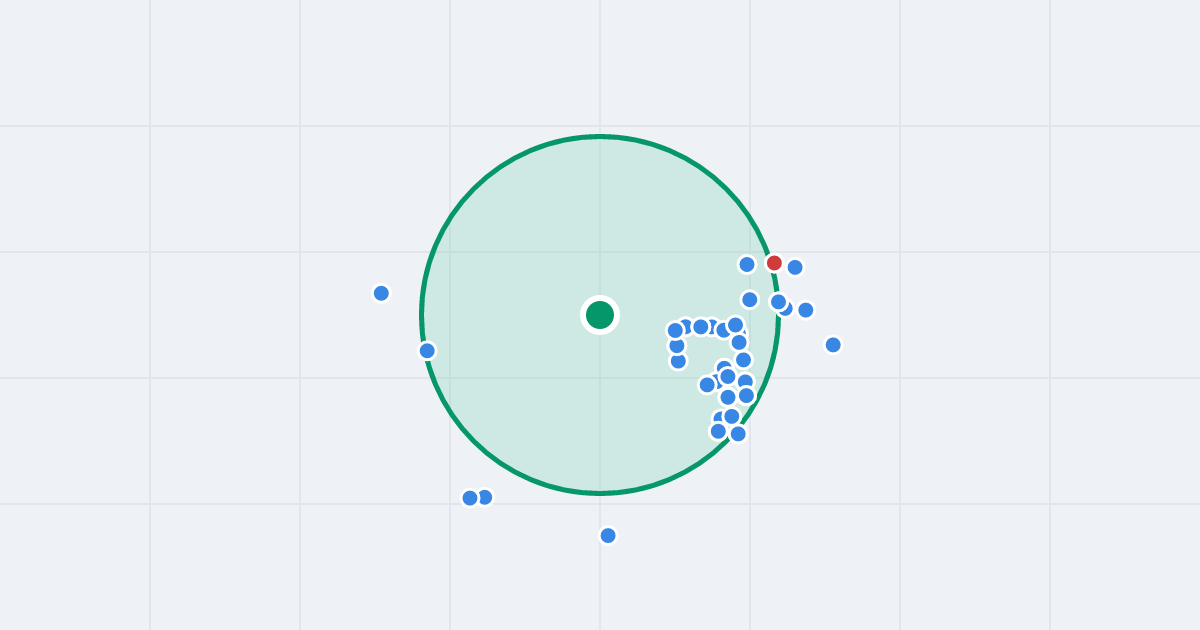Select the blue point on the circle's left edge
The height and width of the screenshot is (630, 1200).
tap(427, 350)
